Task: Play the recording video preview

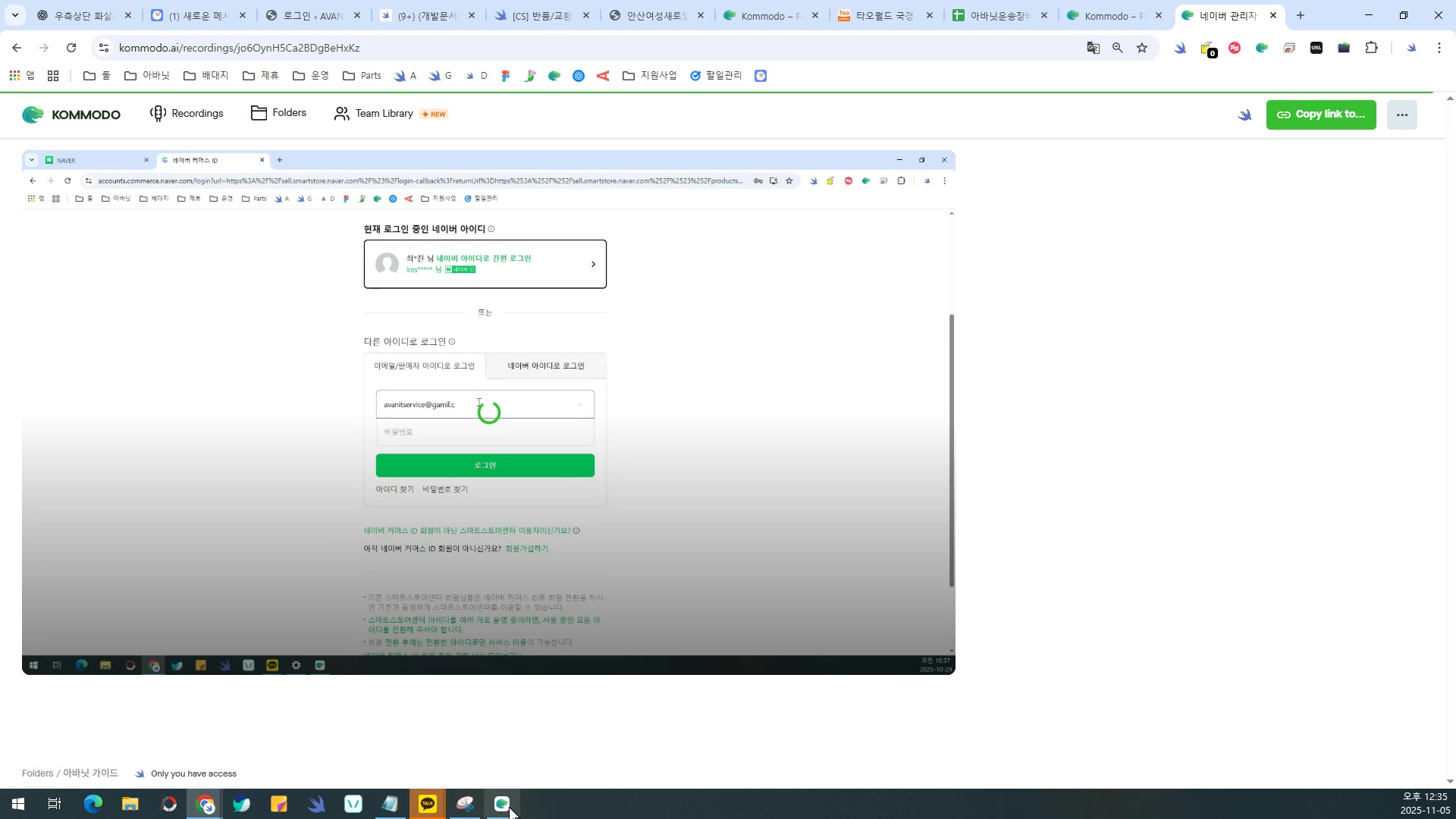Action: pos(488,413)
